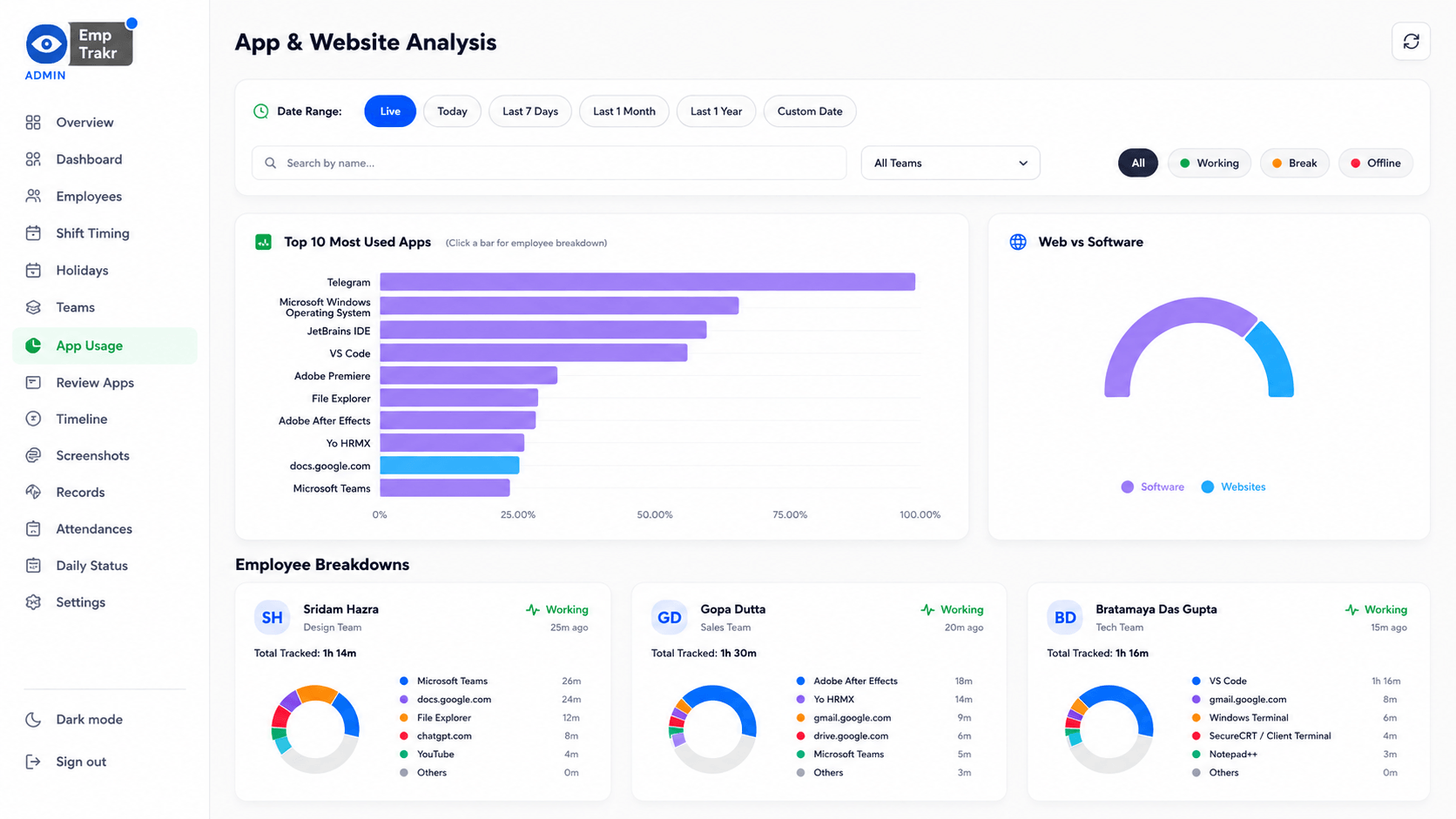Click the GD avatar of Gopa Dutta
Viewport: 1456px width, 819px height.
click(x=669, y=617)
